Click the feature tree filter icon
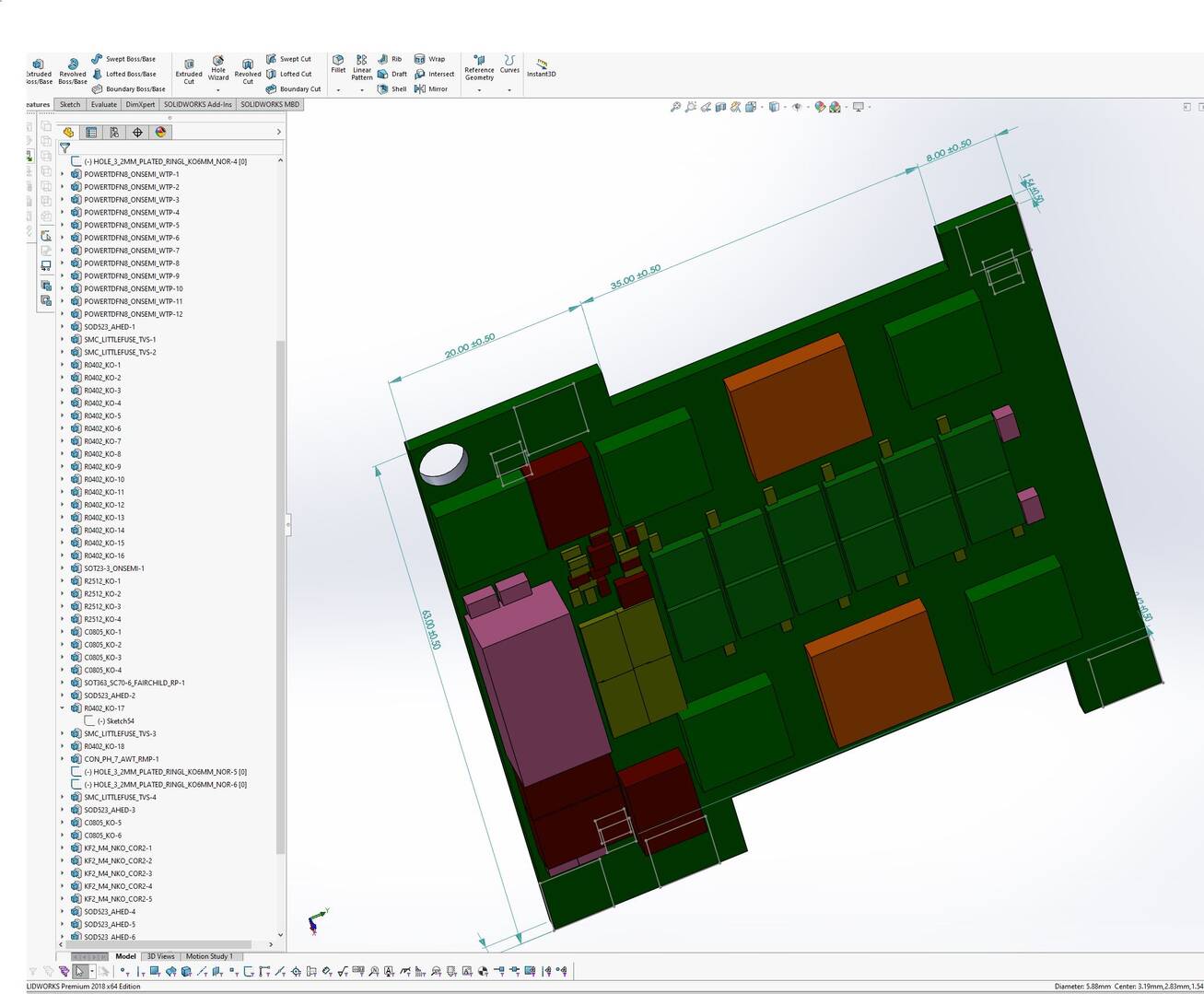This screenshot has width=1204, height=994. 65,147
